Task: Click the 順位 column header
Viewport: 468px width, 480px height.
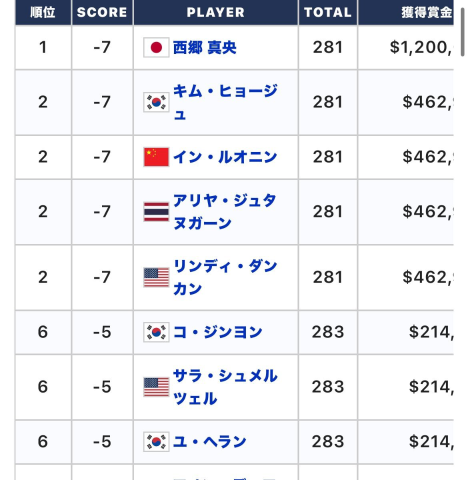Action: coord(43,12)
